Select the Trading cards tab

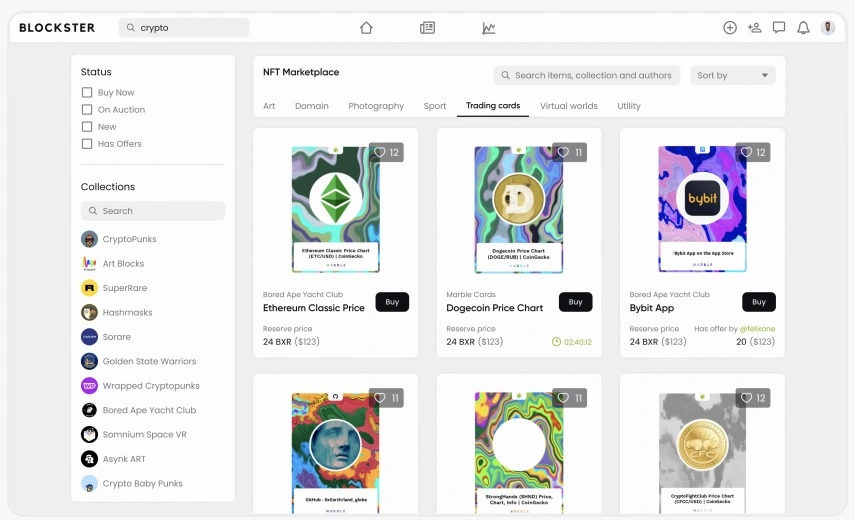point(493,105)
